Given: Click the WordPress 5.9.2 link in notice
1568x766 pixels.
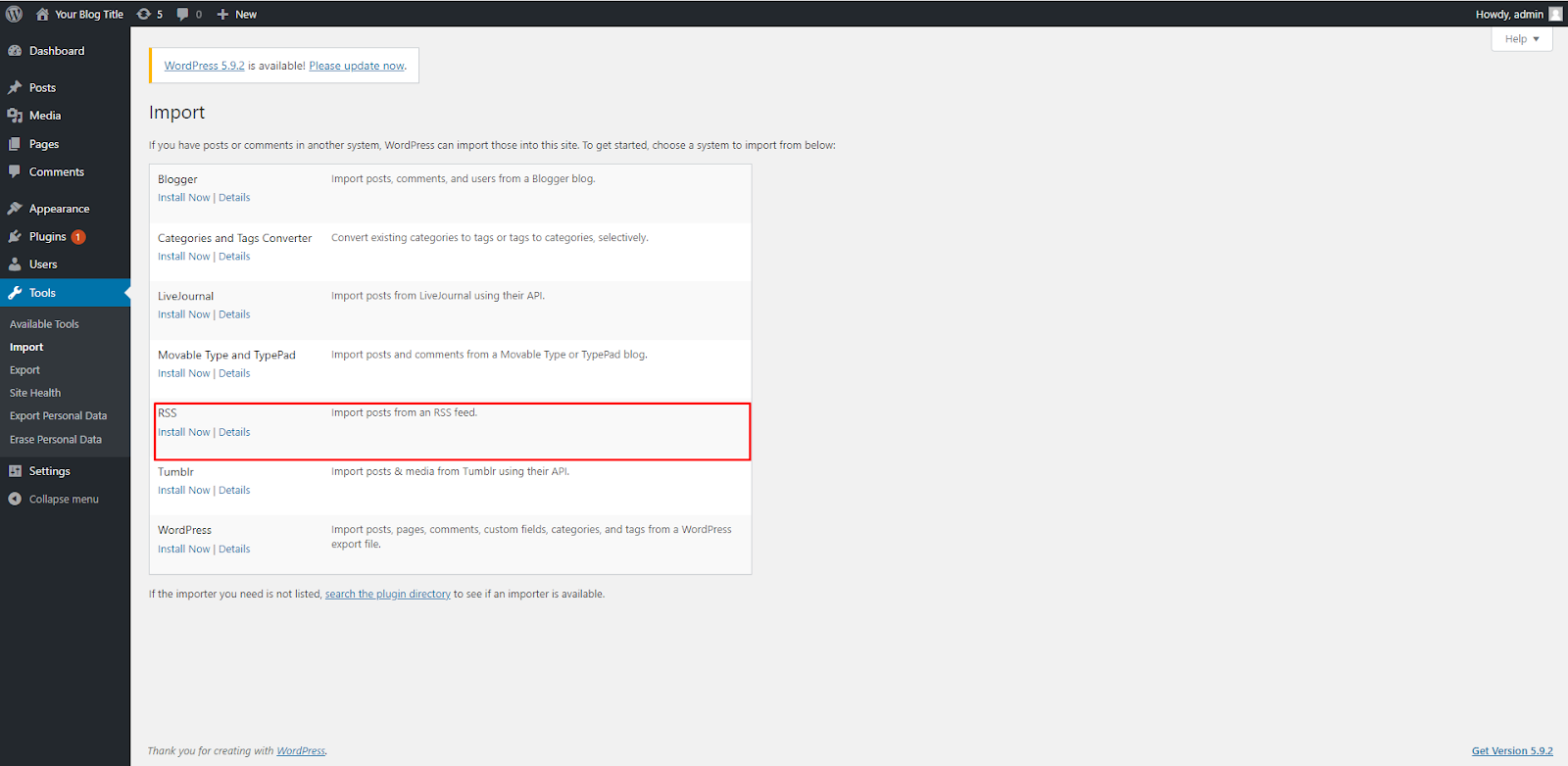Looking at the screenshot, I should tap(204, 66).
